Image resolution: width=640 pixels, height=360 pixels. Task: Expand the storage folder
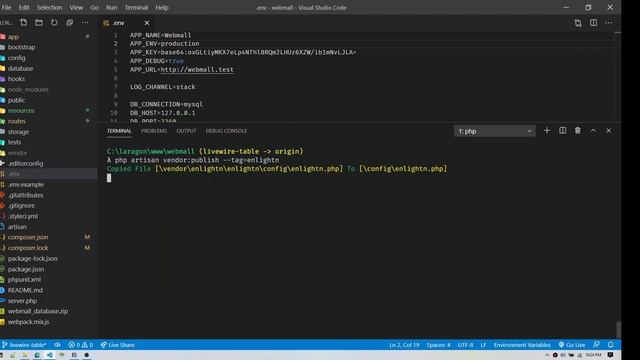tap(48, 132)
